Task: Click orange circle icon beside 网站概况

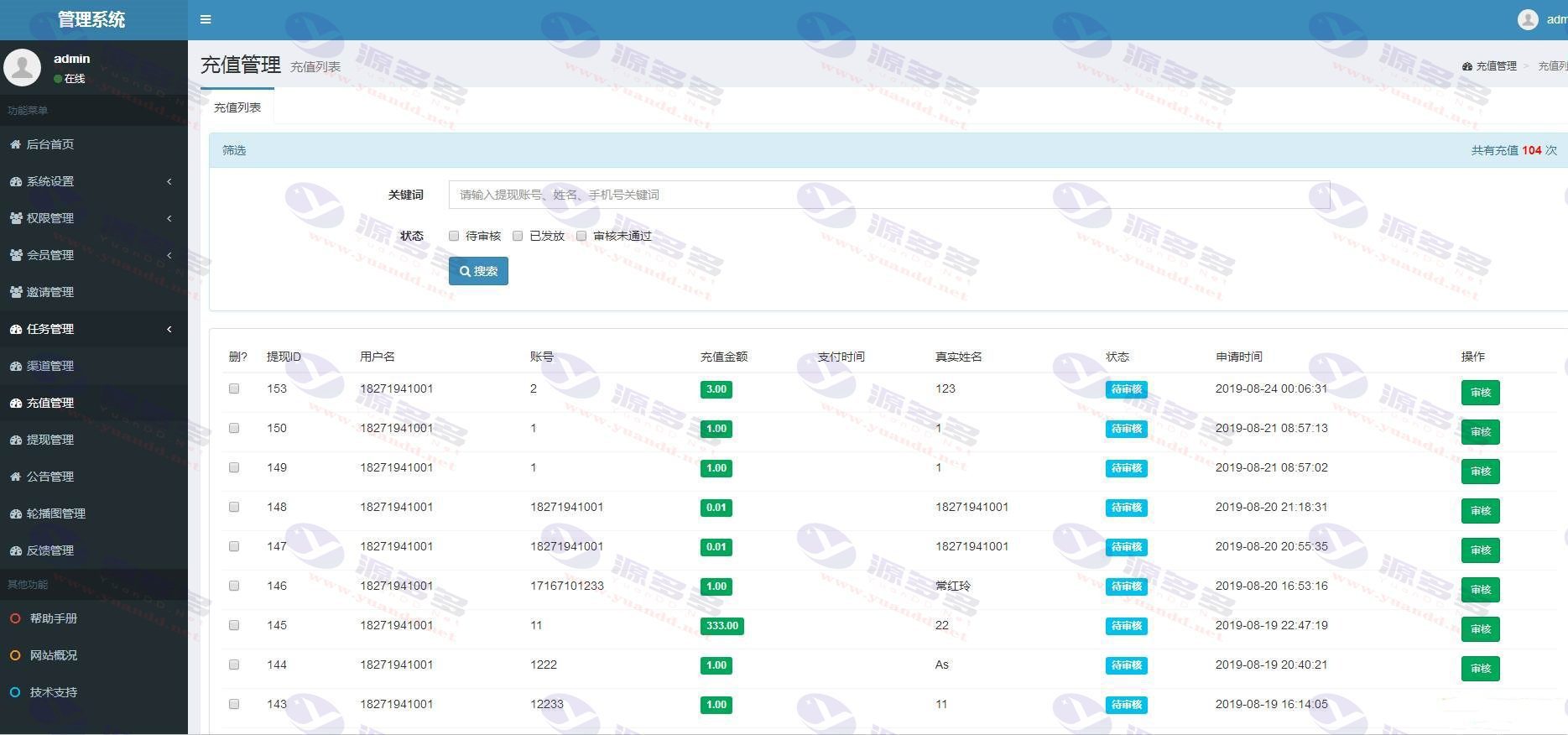Action: pyautogui.click(x=15, y=655)
